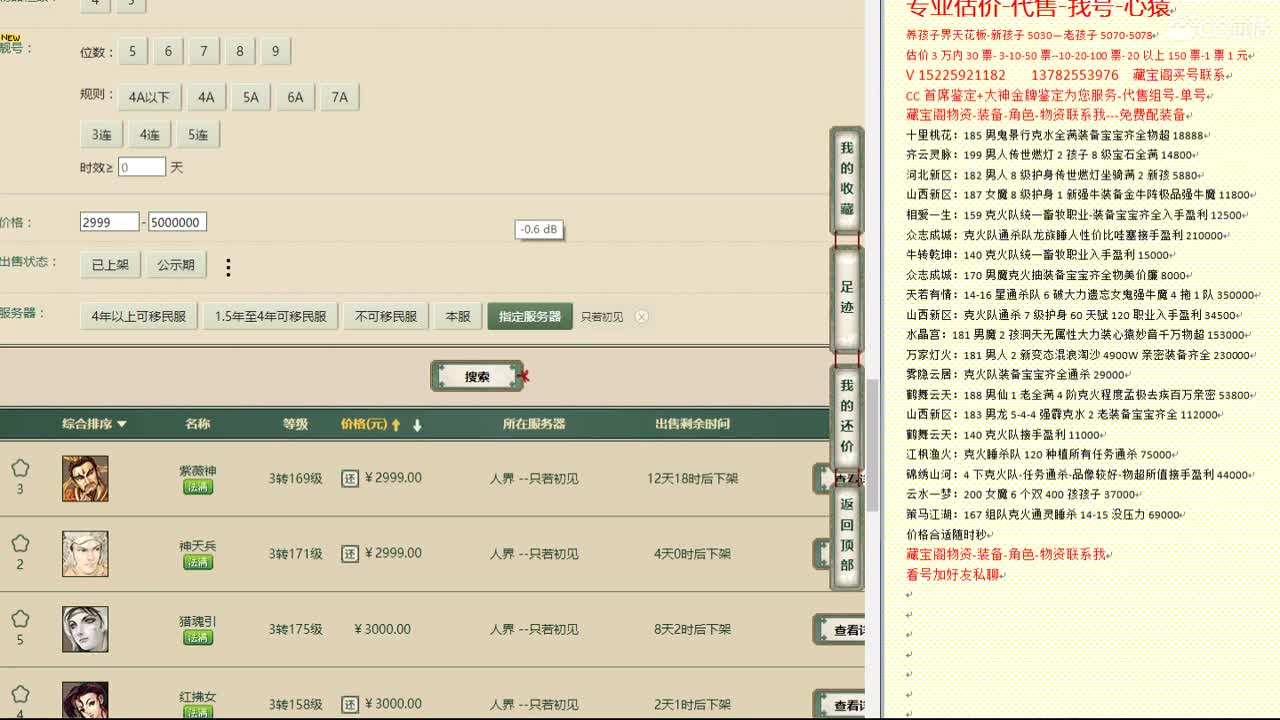Open 我的还价 side panel tab
This screenshot has width=1280, height=720.
pos(847,416)
